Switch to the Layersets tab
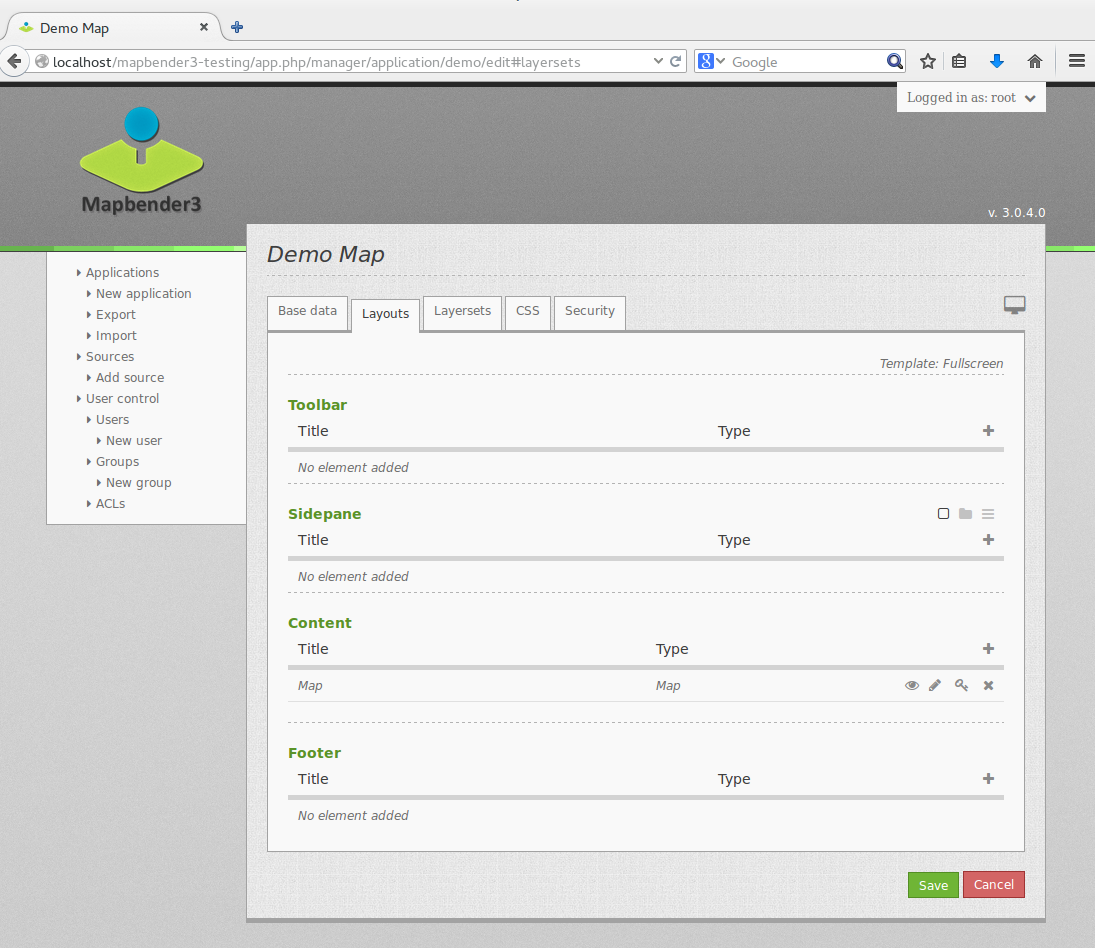 (462, 311)
